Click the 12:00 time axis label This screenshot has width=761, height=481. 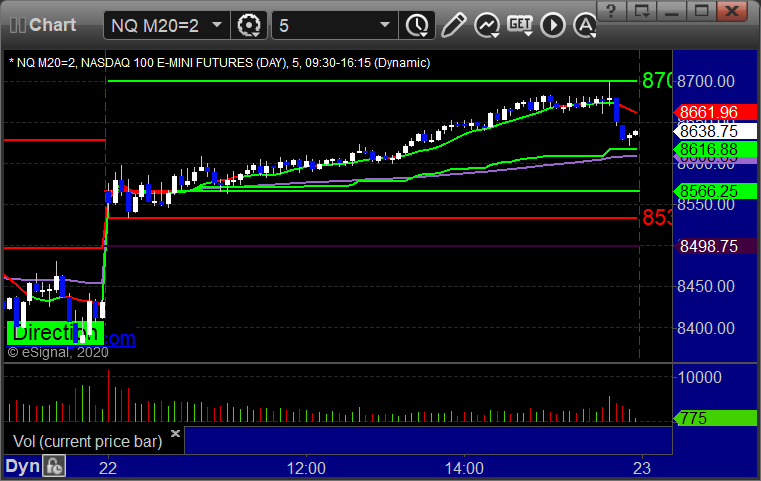(306, 468)
